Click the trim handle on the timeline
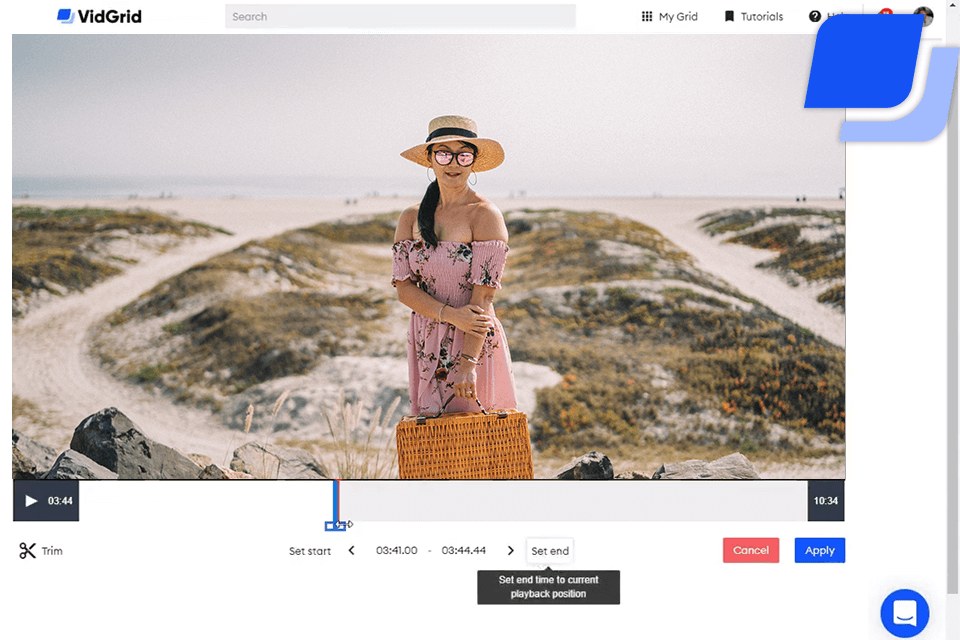Viewport: 960px width, 640px height. (335, 525)
